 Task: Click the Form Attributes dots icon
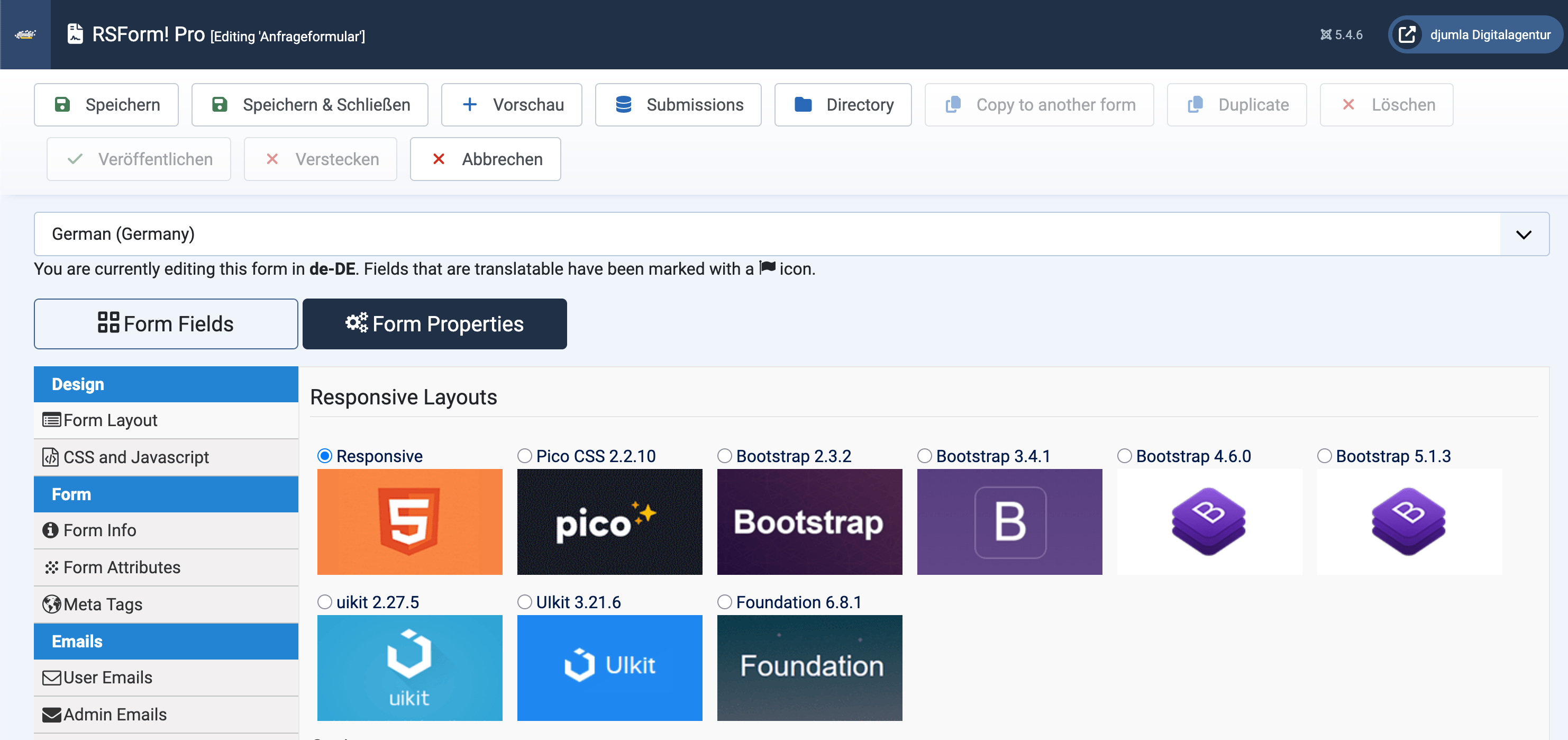tap(51, 567)
